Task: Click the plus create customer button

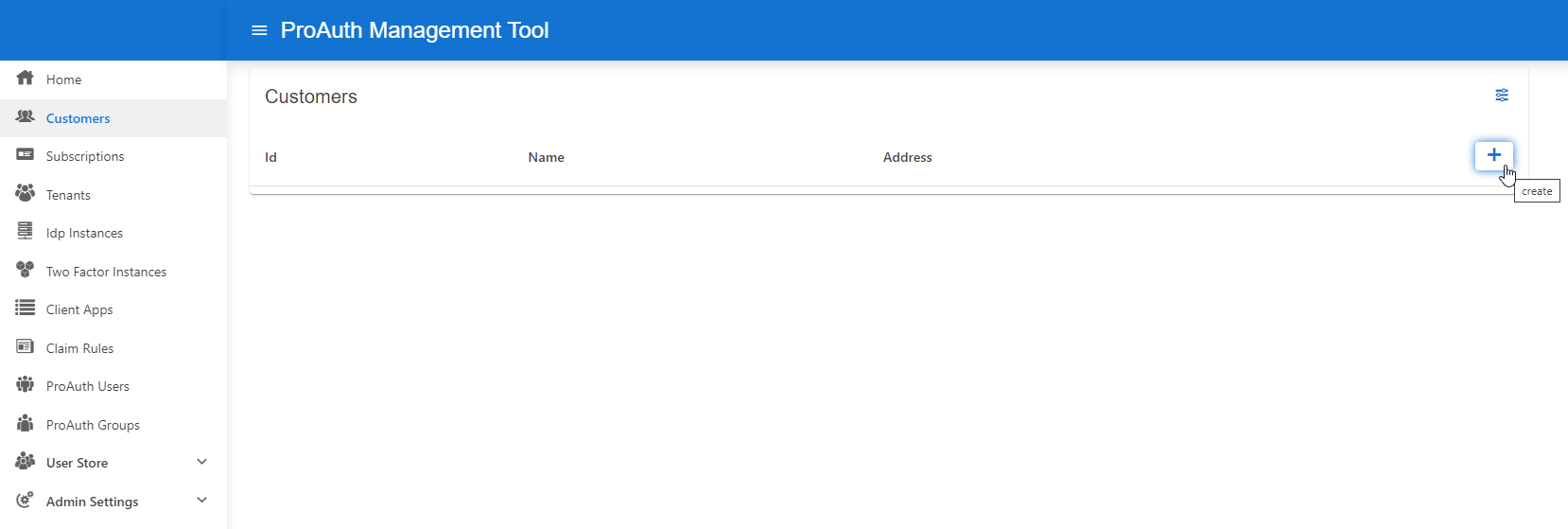Action: click(x=1493, y=155)
